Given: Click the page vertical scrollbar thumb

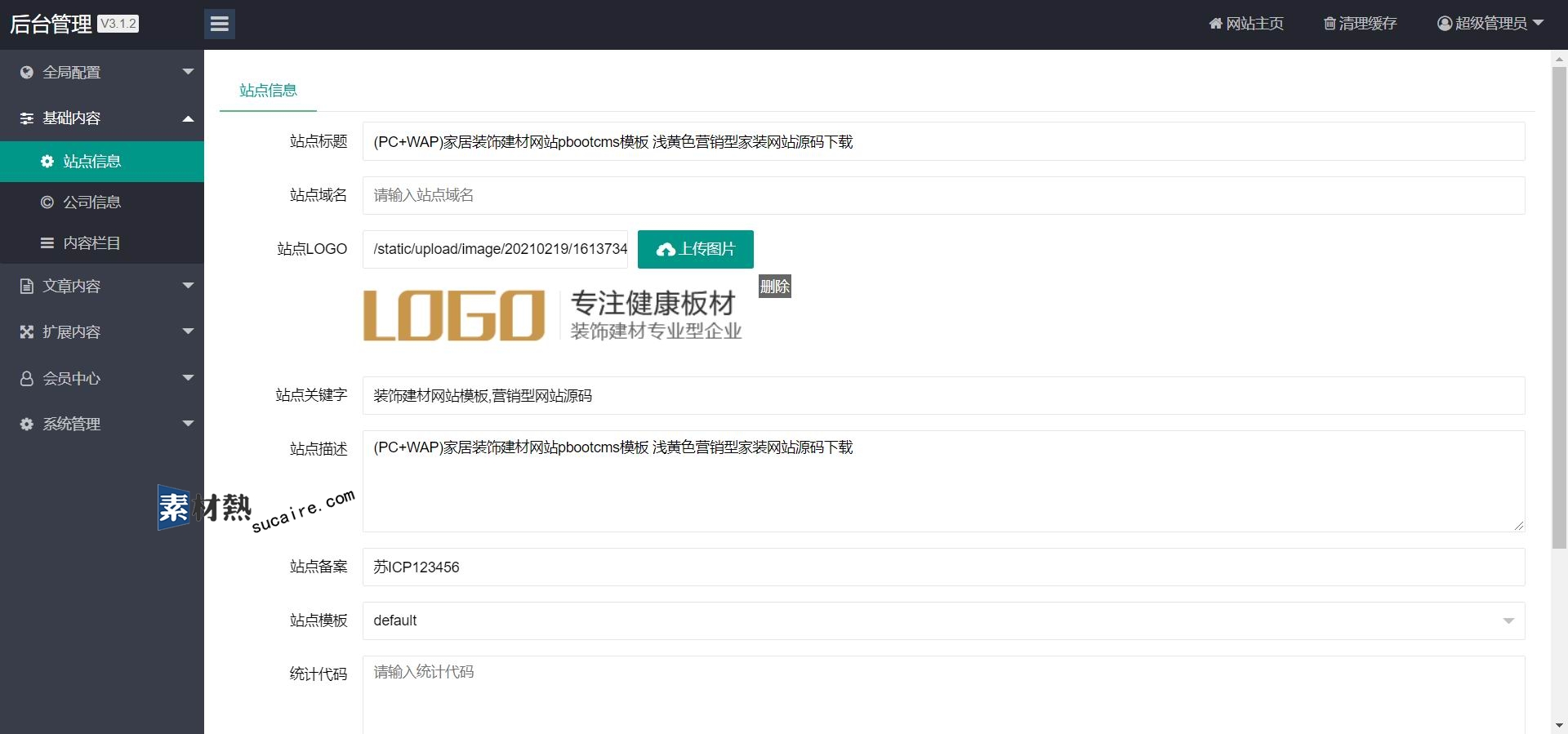Looking at the screenshot, I should 1559,308.
